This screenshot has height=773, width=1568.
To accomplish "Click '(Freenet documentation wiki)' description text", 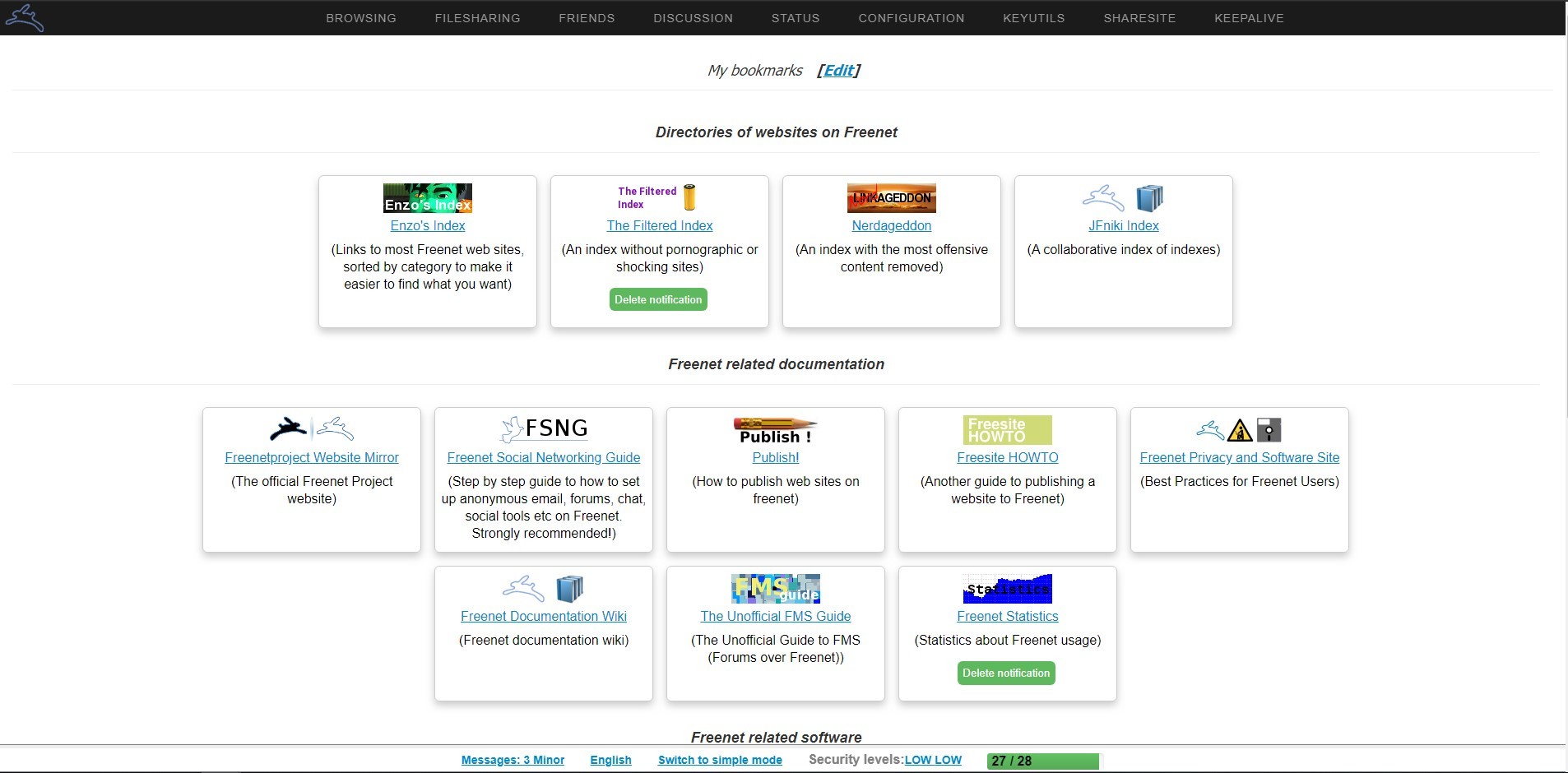I will (544, 640).
